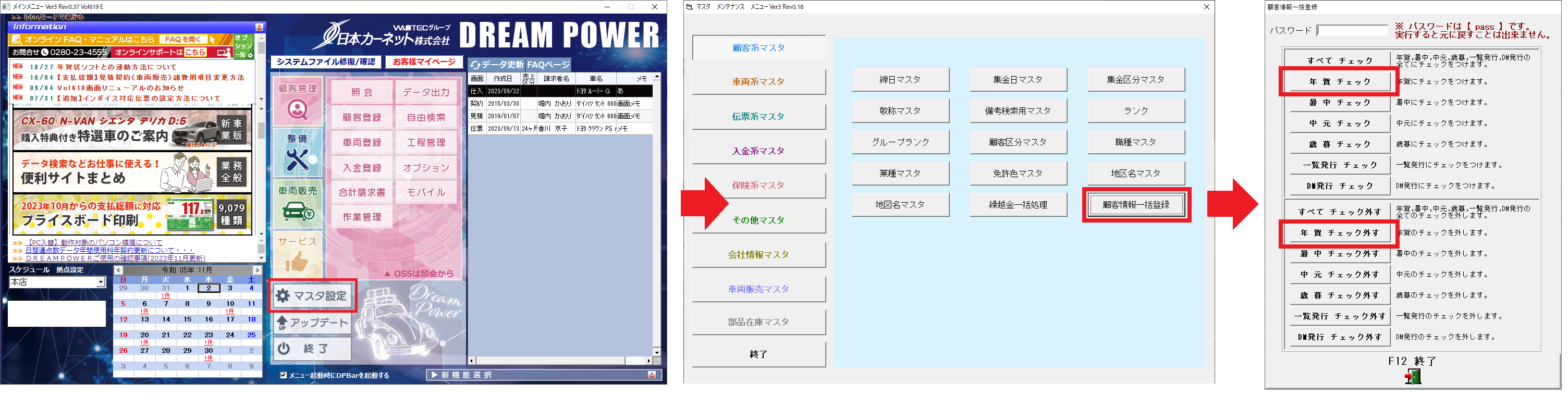
Task: Go to next month in calendar
Action: click(x=257, y=270)
